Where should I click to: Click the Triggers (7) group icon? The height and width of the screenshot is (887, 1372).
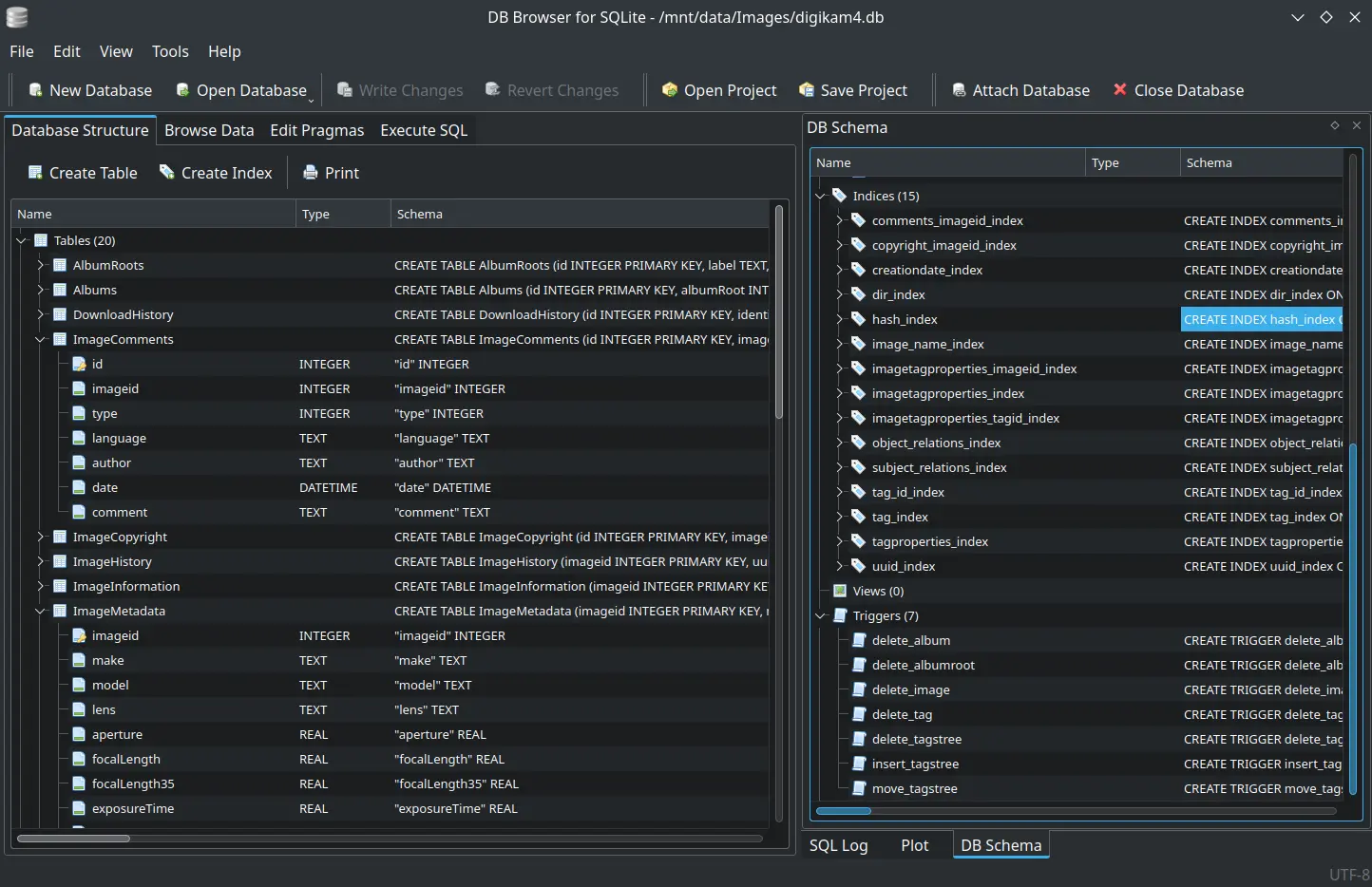point(839,615)
